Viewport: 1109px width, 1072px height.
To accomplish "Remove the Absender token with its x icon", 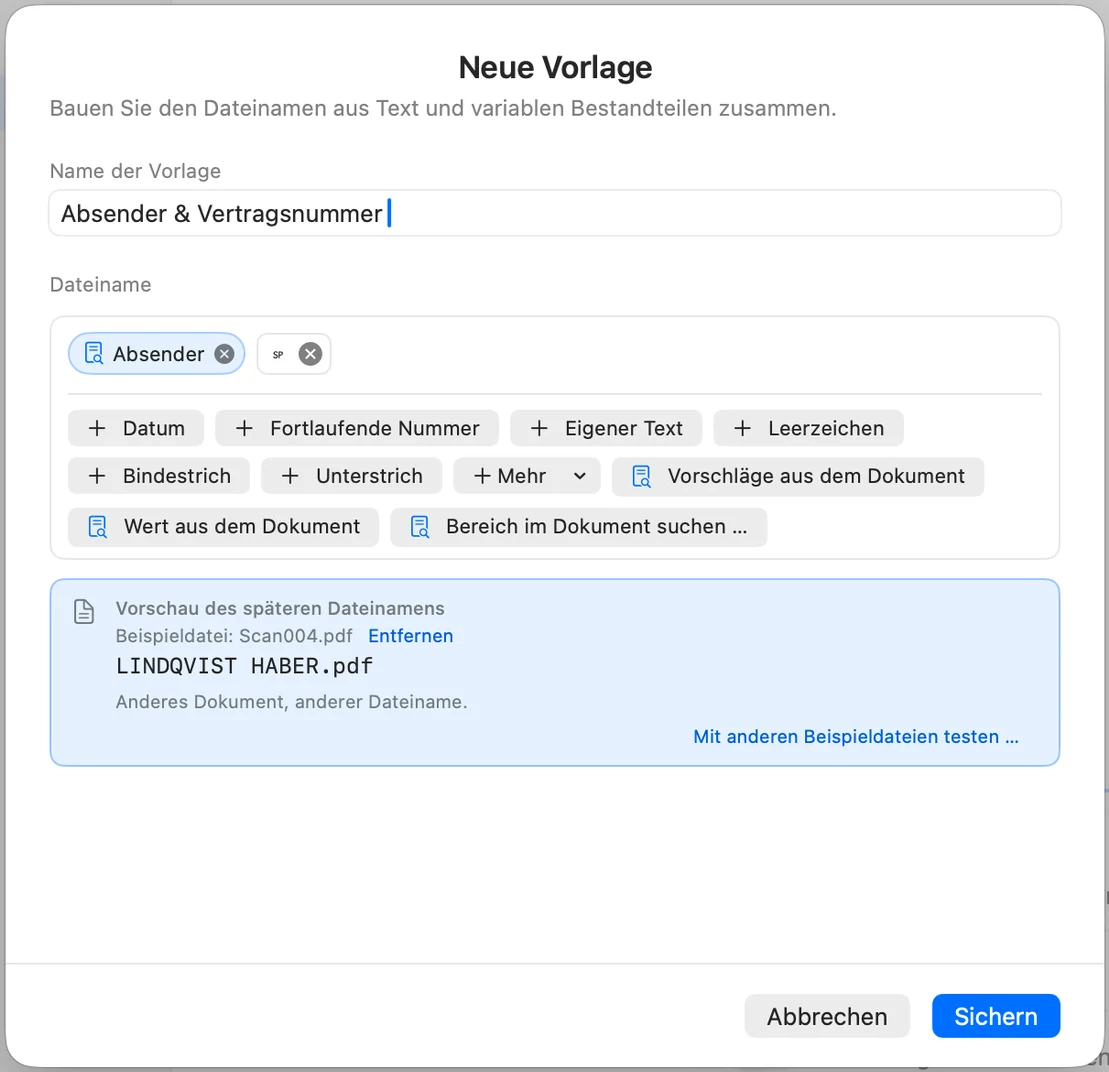I will pos(224,354).
